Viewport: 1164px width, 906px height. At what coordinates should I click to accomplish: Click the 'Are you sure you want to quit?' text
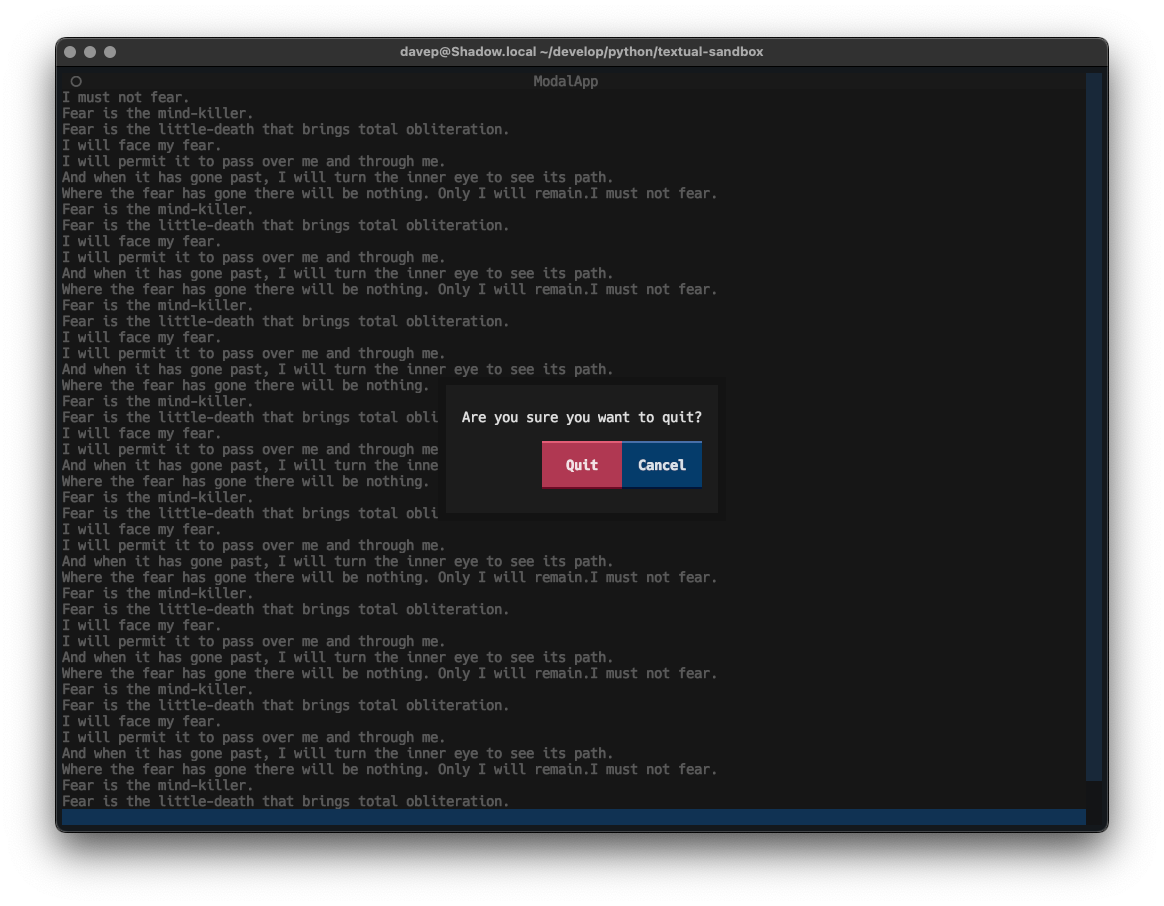(581, 417)
